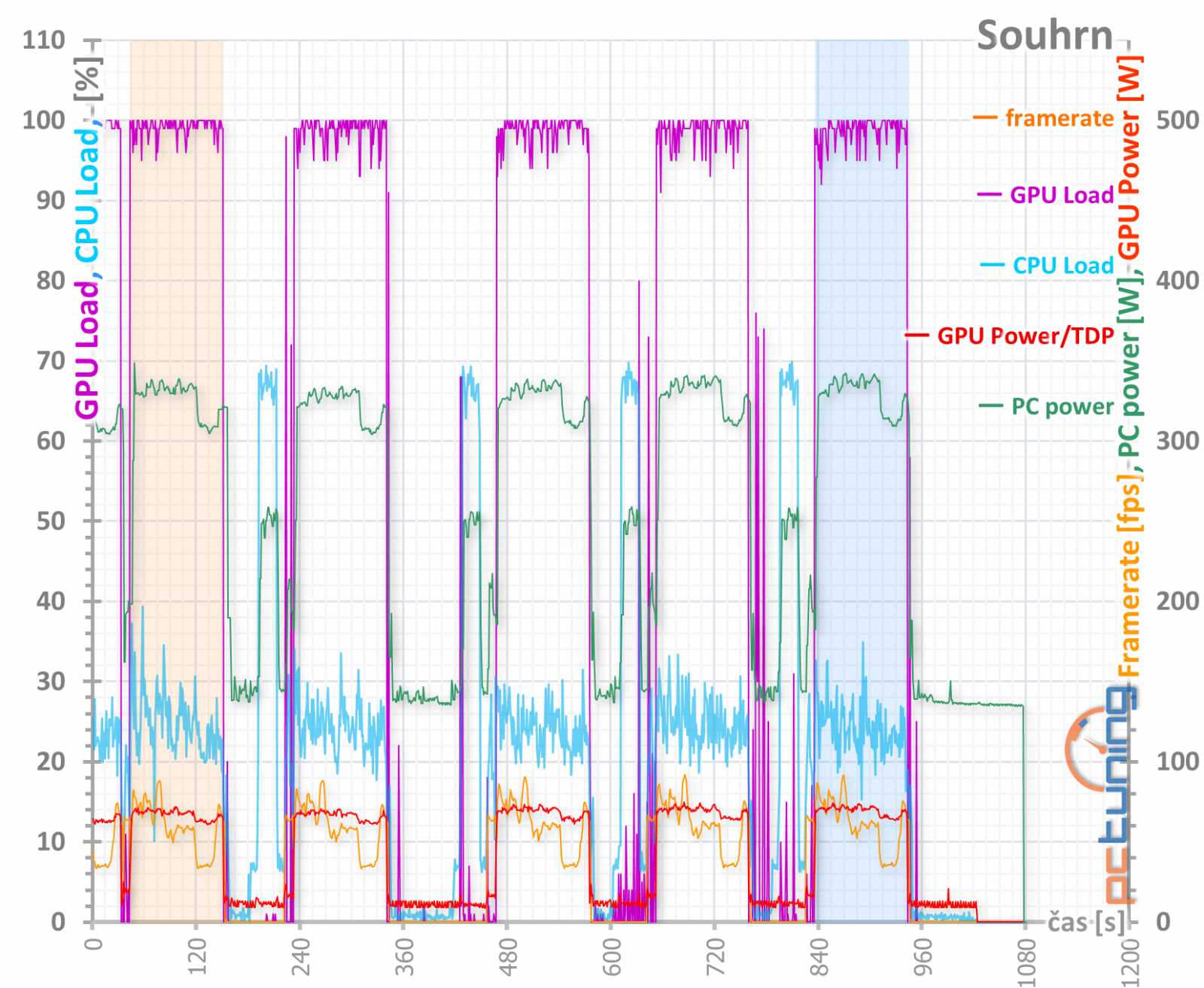
Task: Click the 'Framerate [fps]' right axis title text
Action: click(1129, 576)
